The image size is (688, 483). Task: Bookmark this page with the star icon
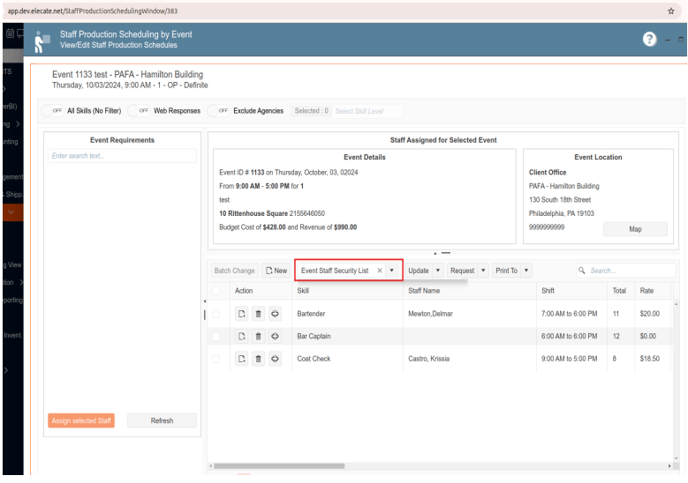click(x=671, y=10)
